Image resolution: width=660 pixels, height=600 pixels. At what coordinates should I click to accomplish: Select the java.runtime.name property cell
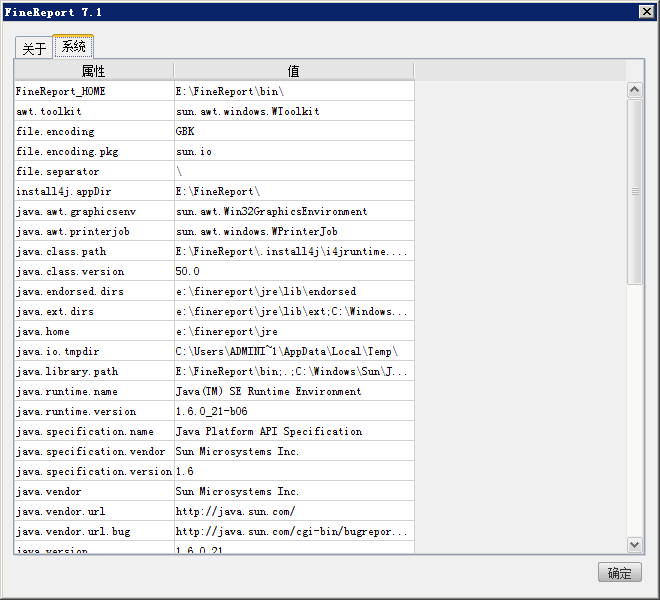[x=94, y=391]
